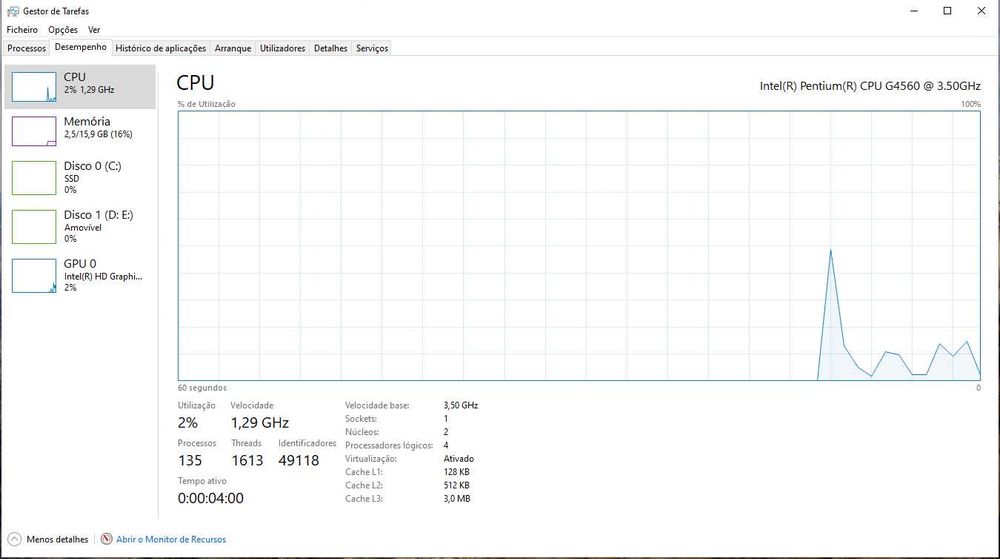Select Disco 1 (D: E:) graph thumbnail
The height and width of the screenshot is (559, 1000).
pos(34,226)
